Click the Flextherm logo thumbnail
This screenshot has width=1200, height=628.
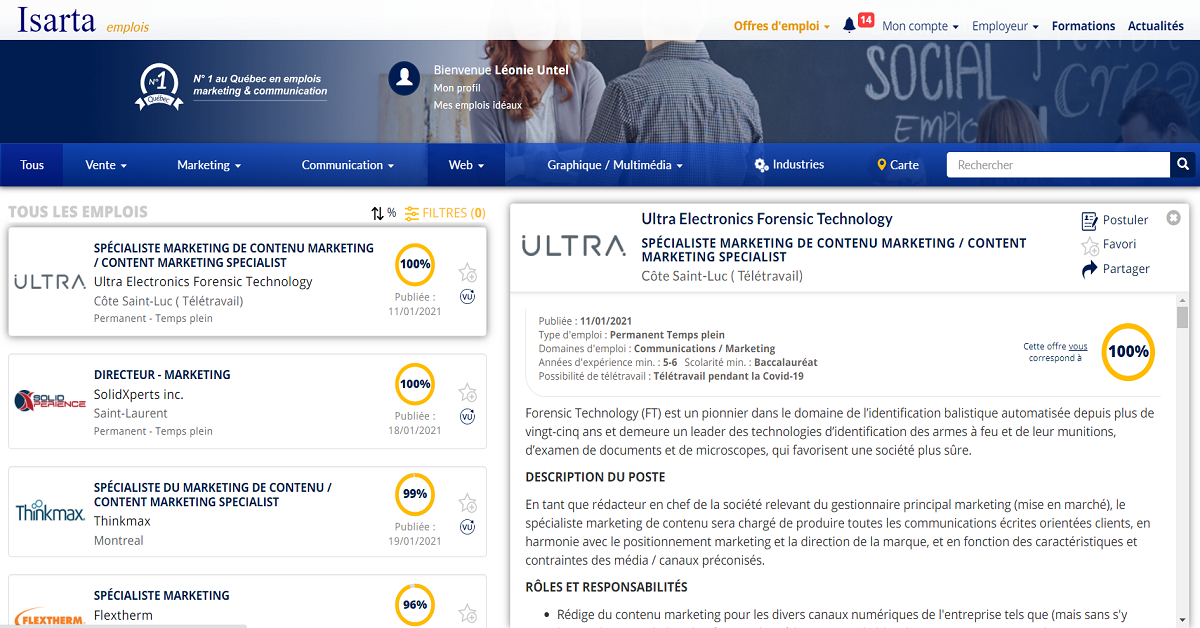50,616
